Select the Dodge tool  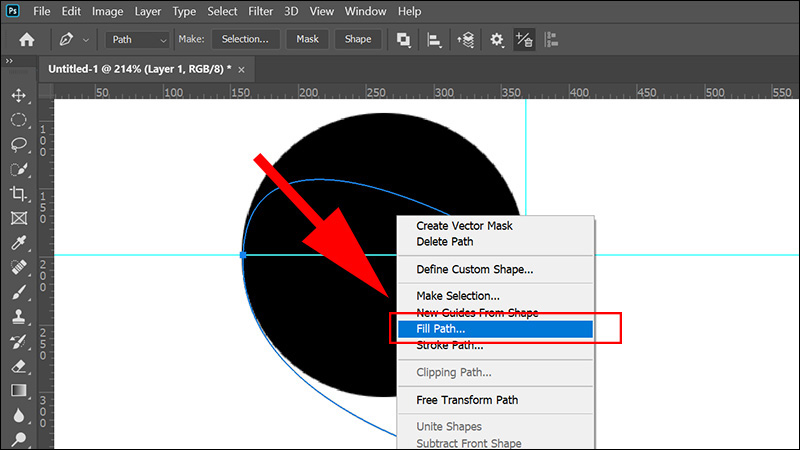tap(19, 439)
